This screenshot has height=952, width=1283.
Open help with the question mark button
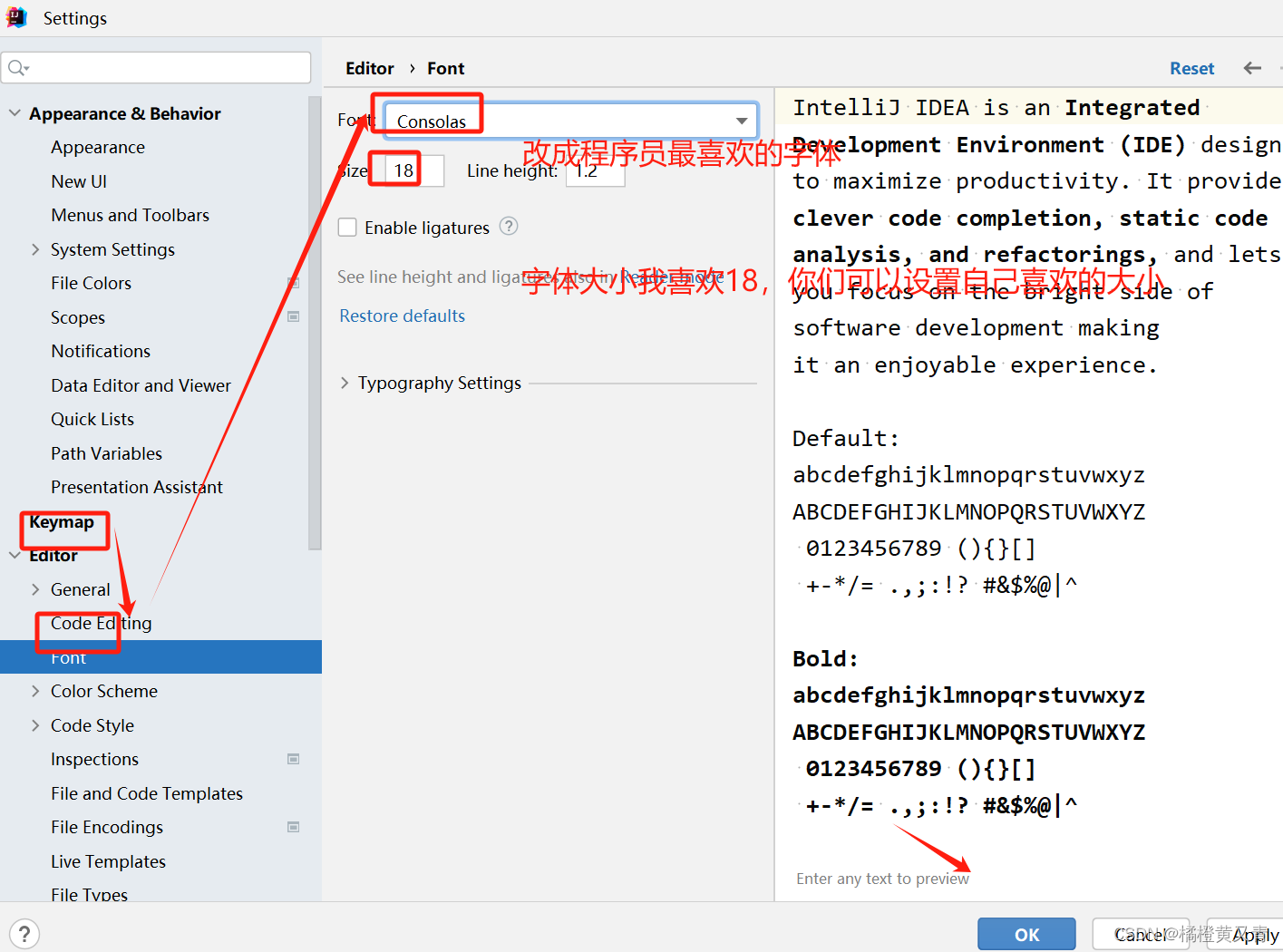(x=24, y=934)
